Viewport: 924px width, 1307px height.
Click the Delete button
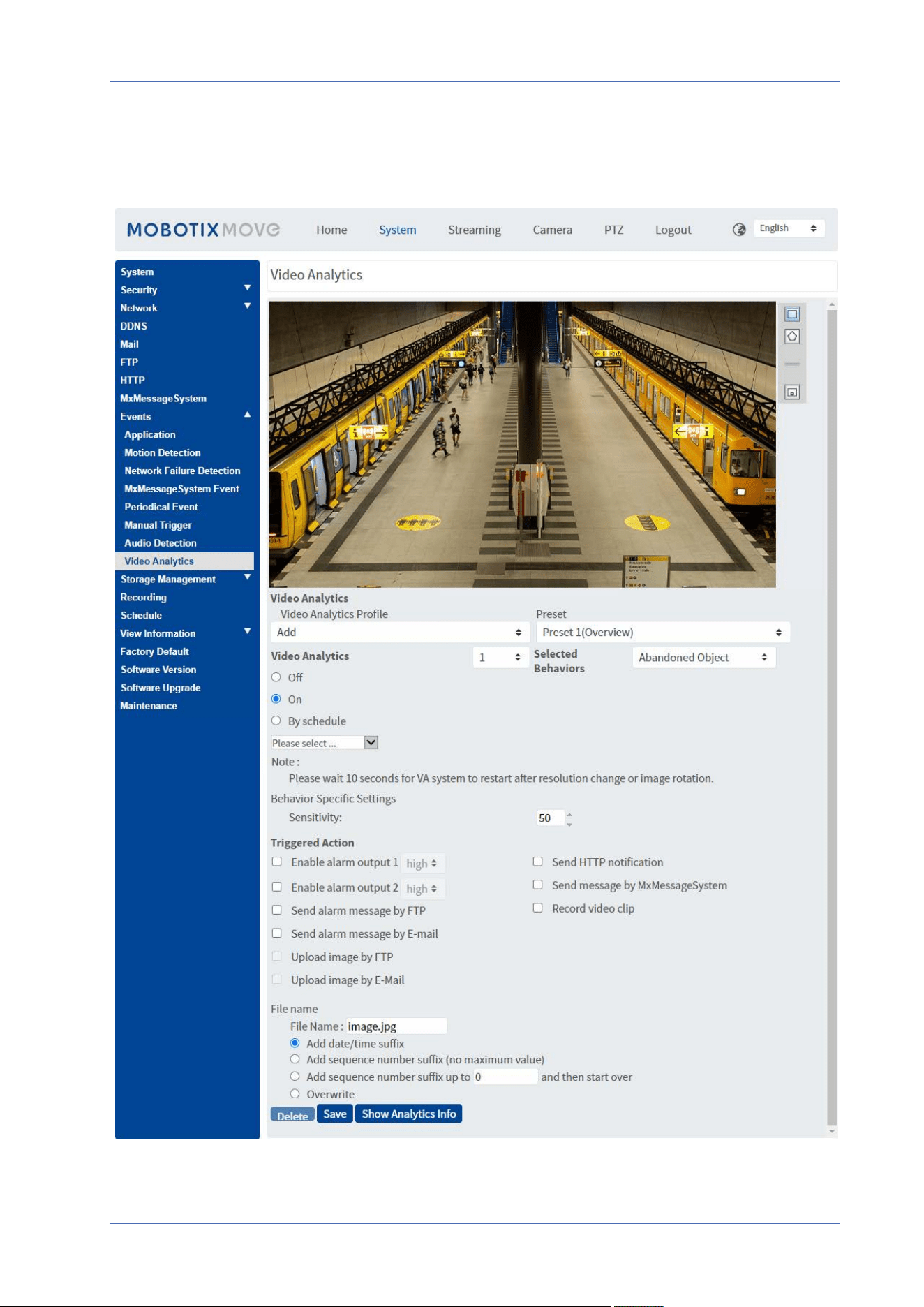(292, 1114)
